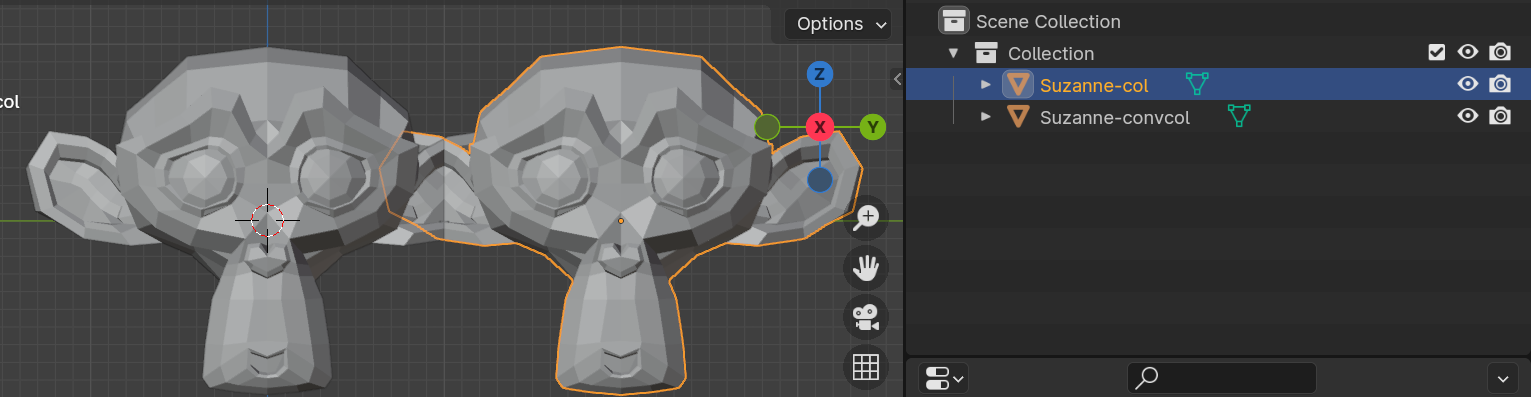Select the Collection row label
Screen dimensions: 1531x397
click(x=1051, y=53)
